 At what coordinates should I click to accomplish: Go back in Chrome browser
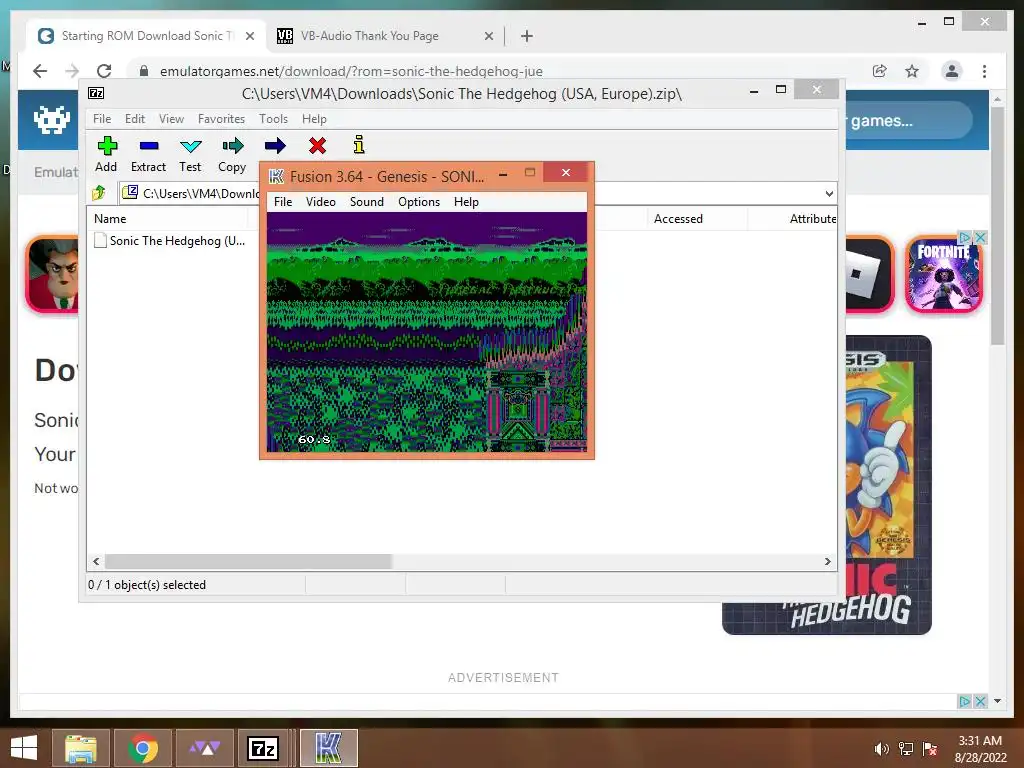(x=40, y=71)
